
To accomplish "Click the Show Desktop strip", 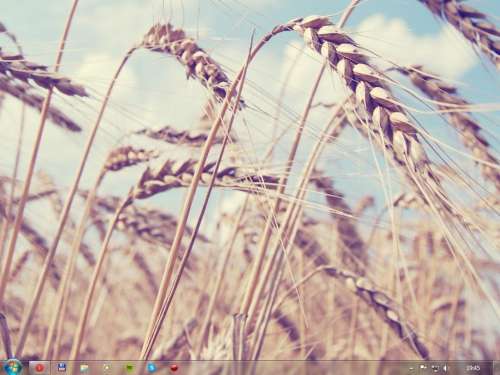I will click(496, 368).
